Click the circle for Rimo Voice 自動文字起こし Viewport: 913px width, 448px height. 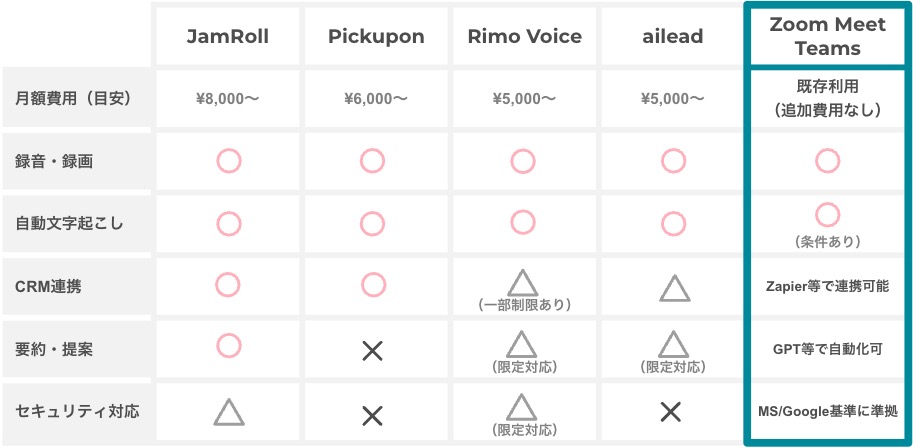(x=522, y=223)
